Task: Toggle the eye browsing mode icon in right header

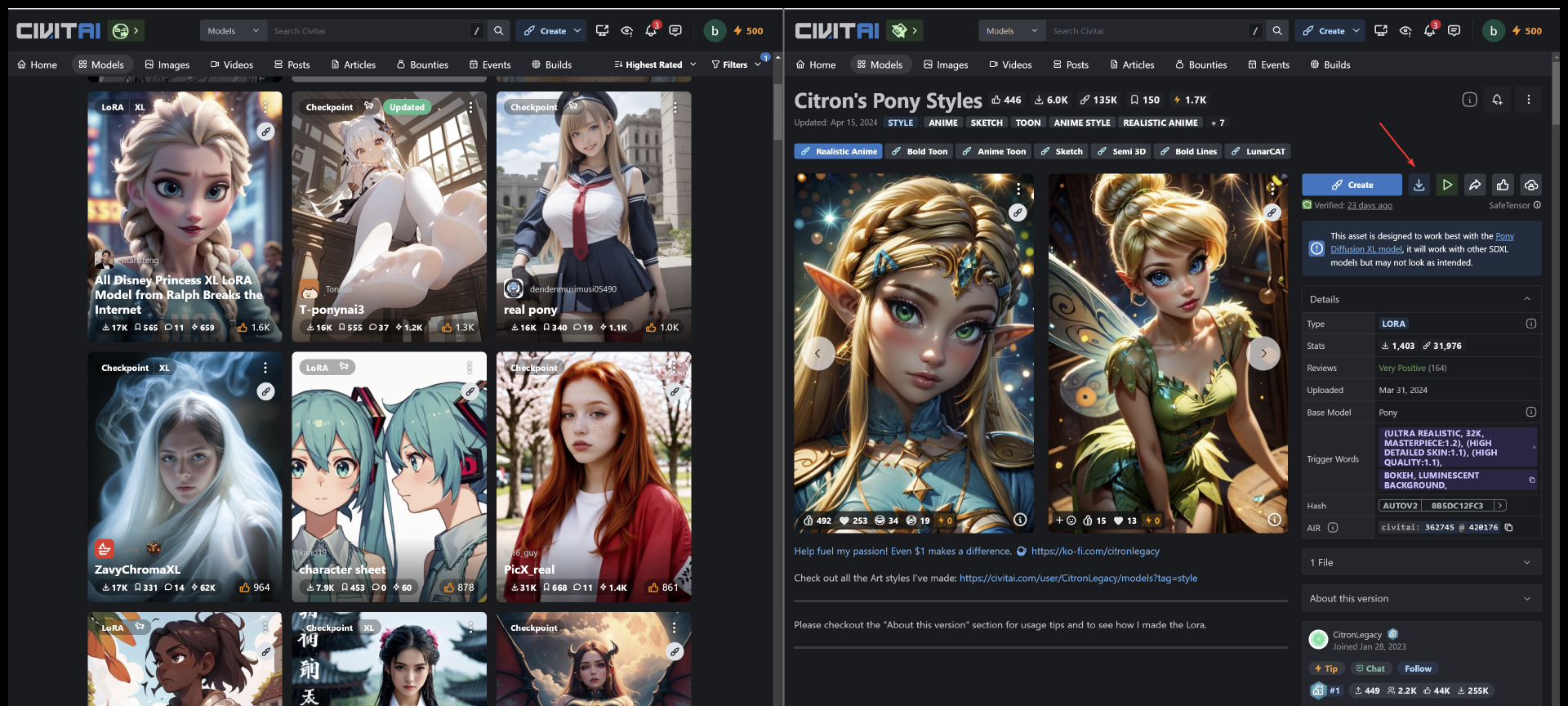Action: point(1405,31)
